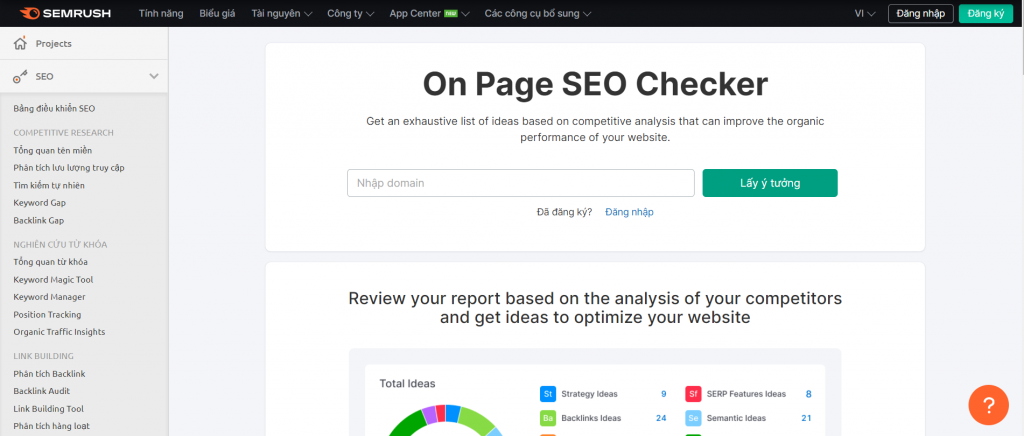Open the Projects home icon
The width and height of the screenshot is (1024, 436).
(20, 44)
